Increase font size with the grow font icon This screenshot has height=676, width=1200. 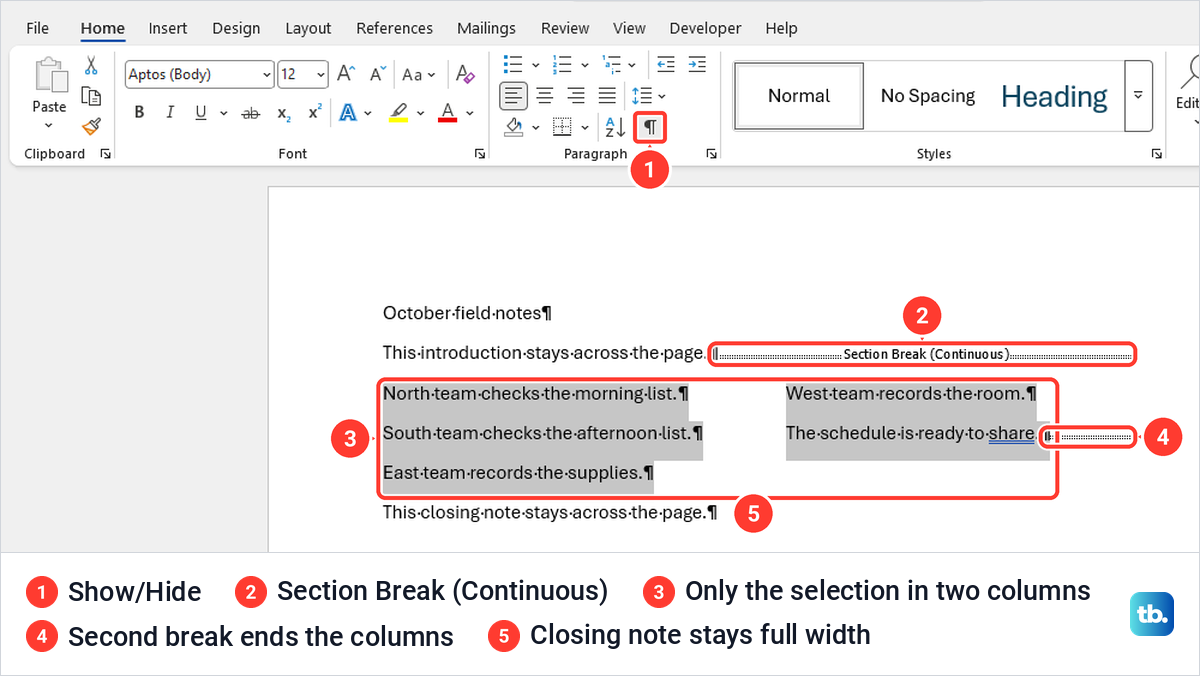coord(346,74)
